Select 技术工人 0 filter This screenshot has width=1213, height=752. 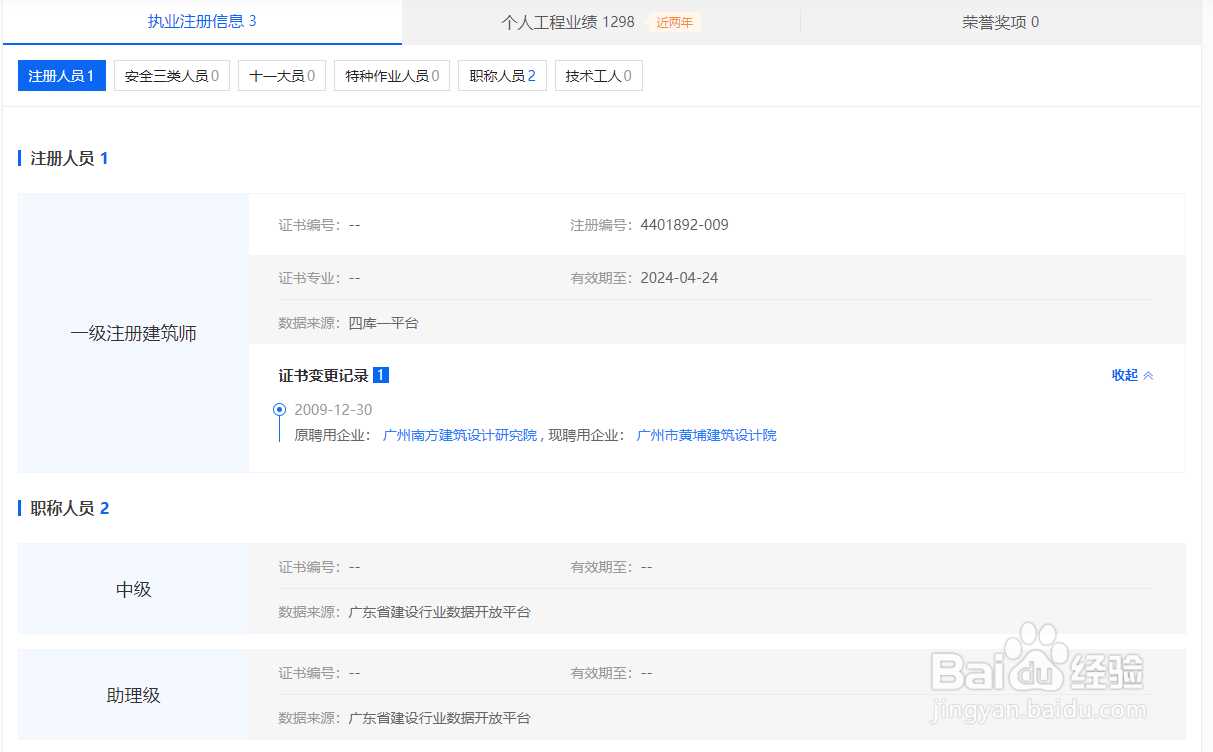click(x=598, y=76)
